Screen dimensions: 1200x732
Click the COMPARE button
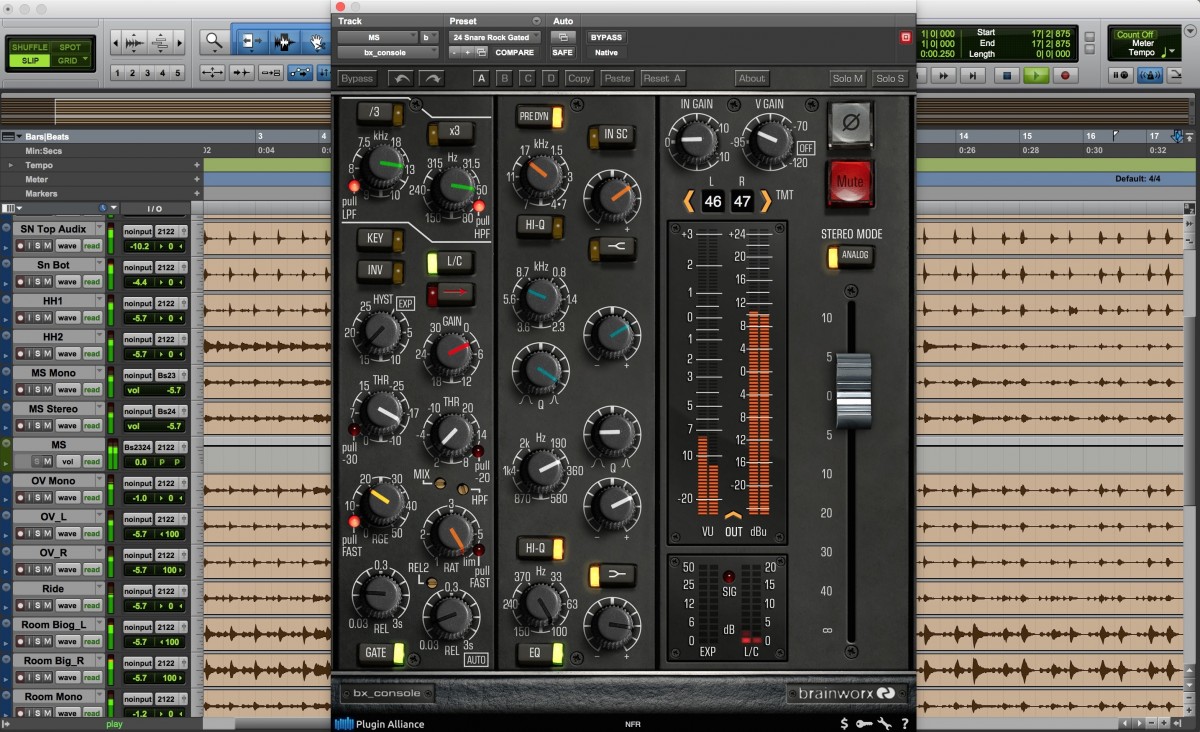coord(514,52)
